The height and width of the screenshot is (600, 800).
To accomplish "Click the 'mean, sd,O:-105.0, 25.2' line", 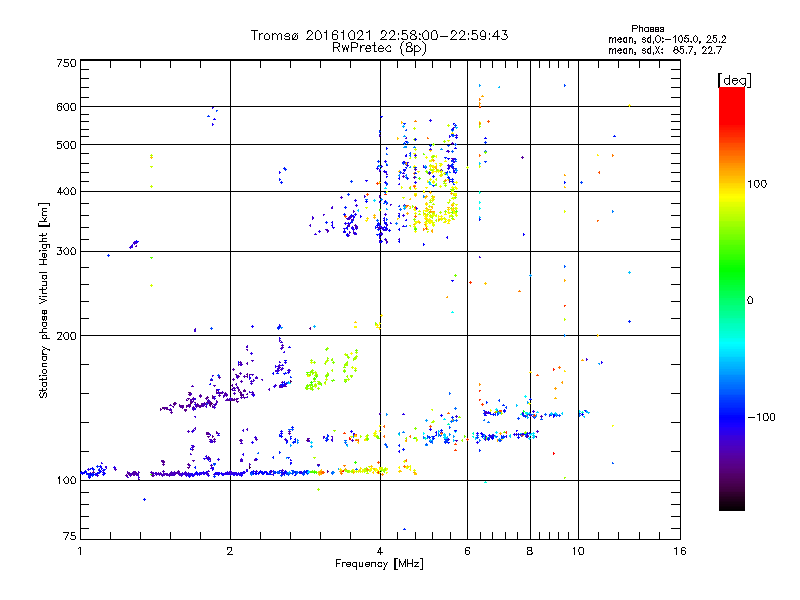I will click(x=667, y=39).
